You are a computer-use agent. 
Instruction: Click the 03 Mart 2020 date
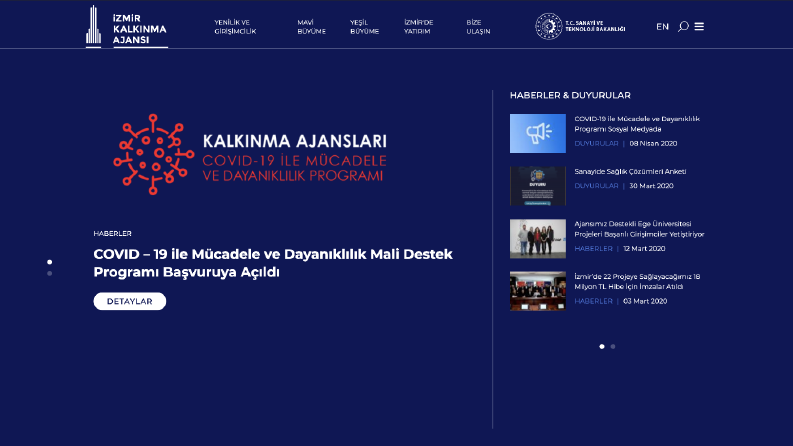[645, 301]
